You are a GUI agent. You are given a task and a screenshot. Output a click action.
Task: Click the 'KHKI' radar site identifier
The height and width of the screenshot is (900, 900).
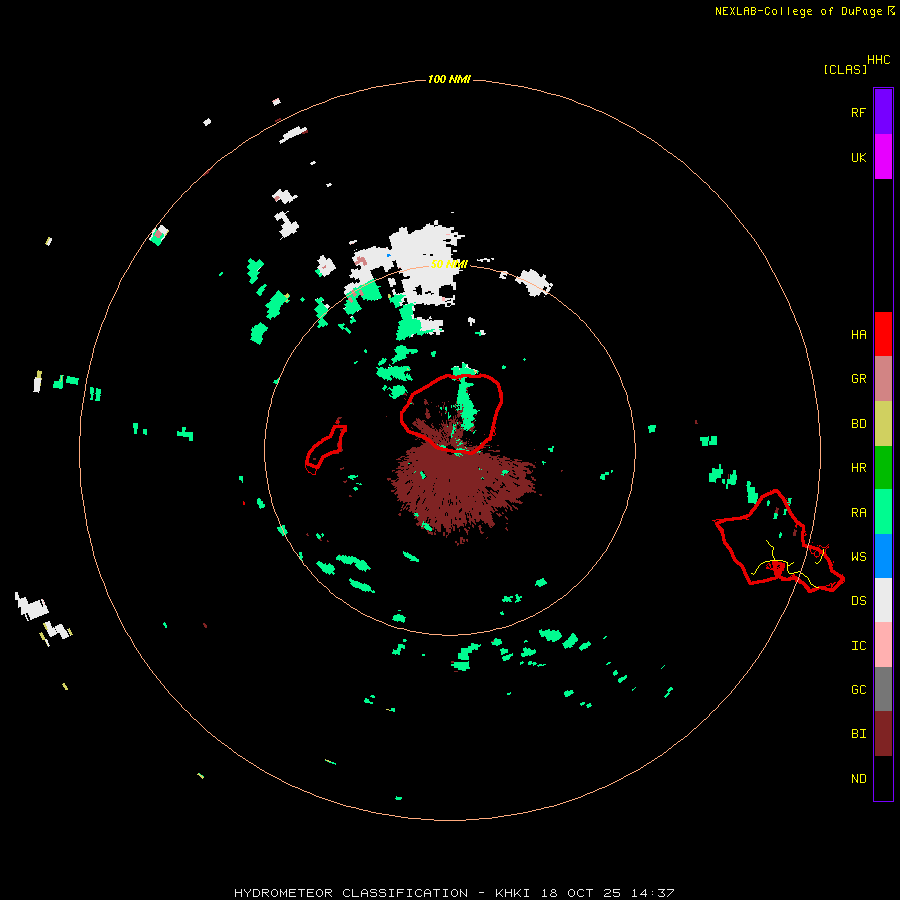coord(512,893)
